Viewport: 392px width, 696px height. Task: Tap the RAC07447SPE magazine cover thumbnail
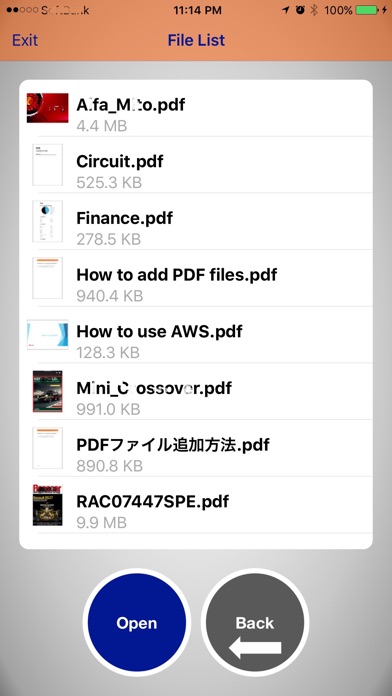click(x=48, y=506)
